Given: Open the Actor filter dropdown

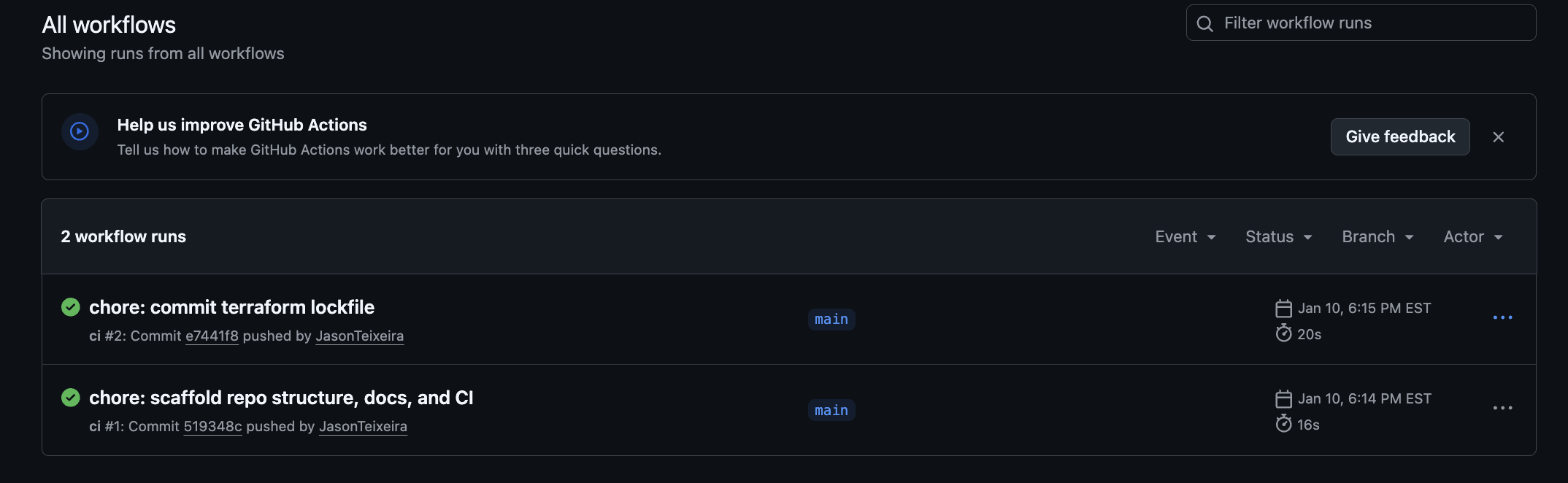Looking at the screenshot, I should click(x=1472, y=237).
